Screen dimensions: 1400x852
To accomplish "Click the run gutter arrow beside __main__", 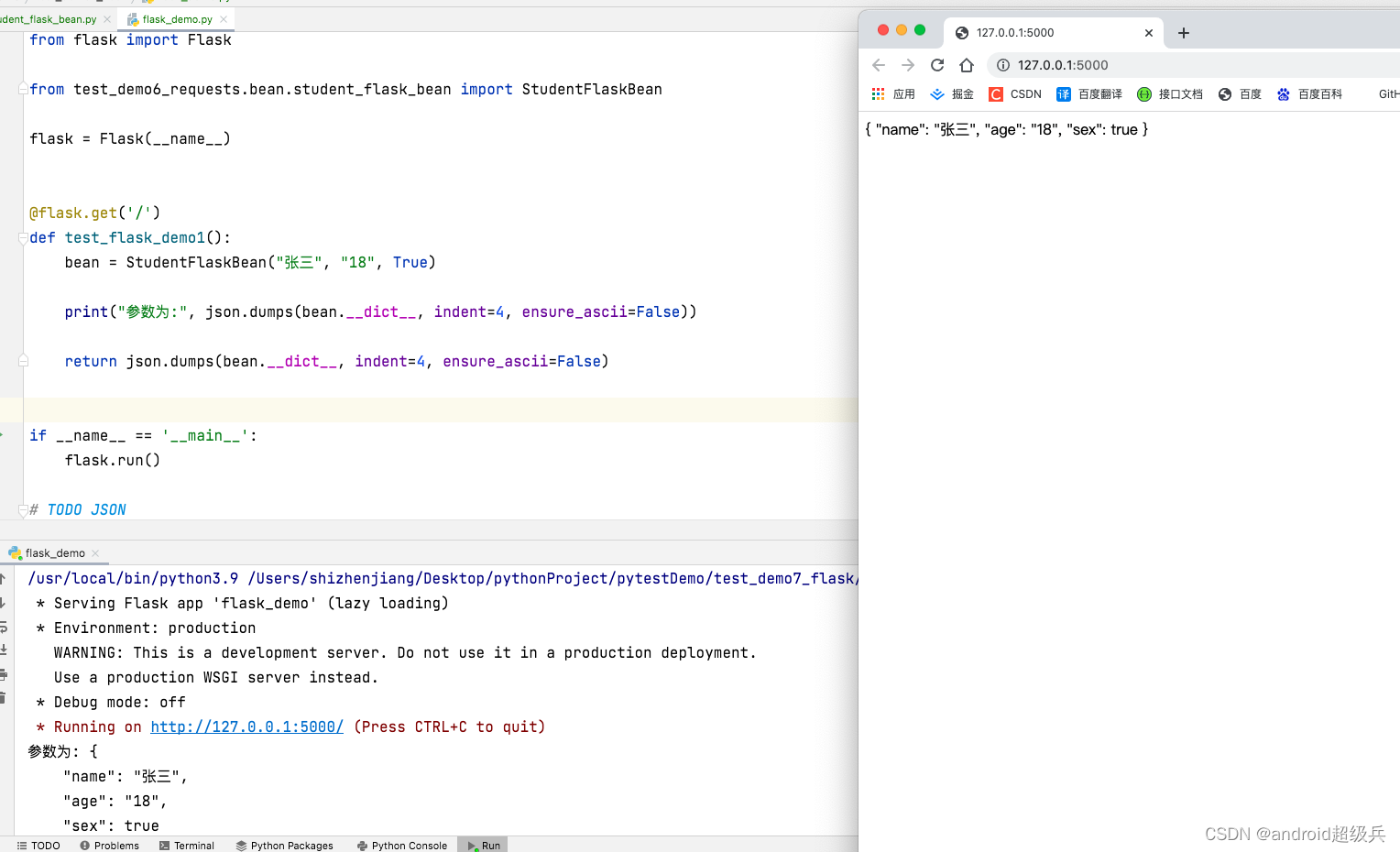I will tap(3, 435).
